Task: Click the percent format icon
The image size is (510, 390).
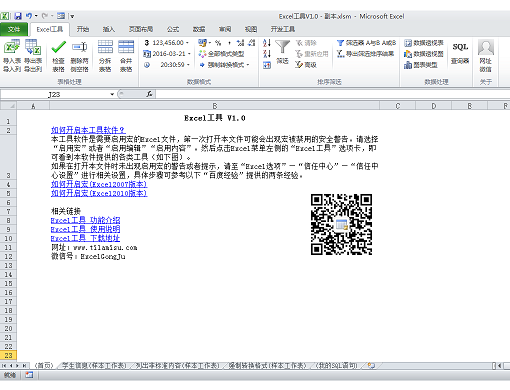Action: 218,43
